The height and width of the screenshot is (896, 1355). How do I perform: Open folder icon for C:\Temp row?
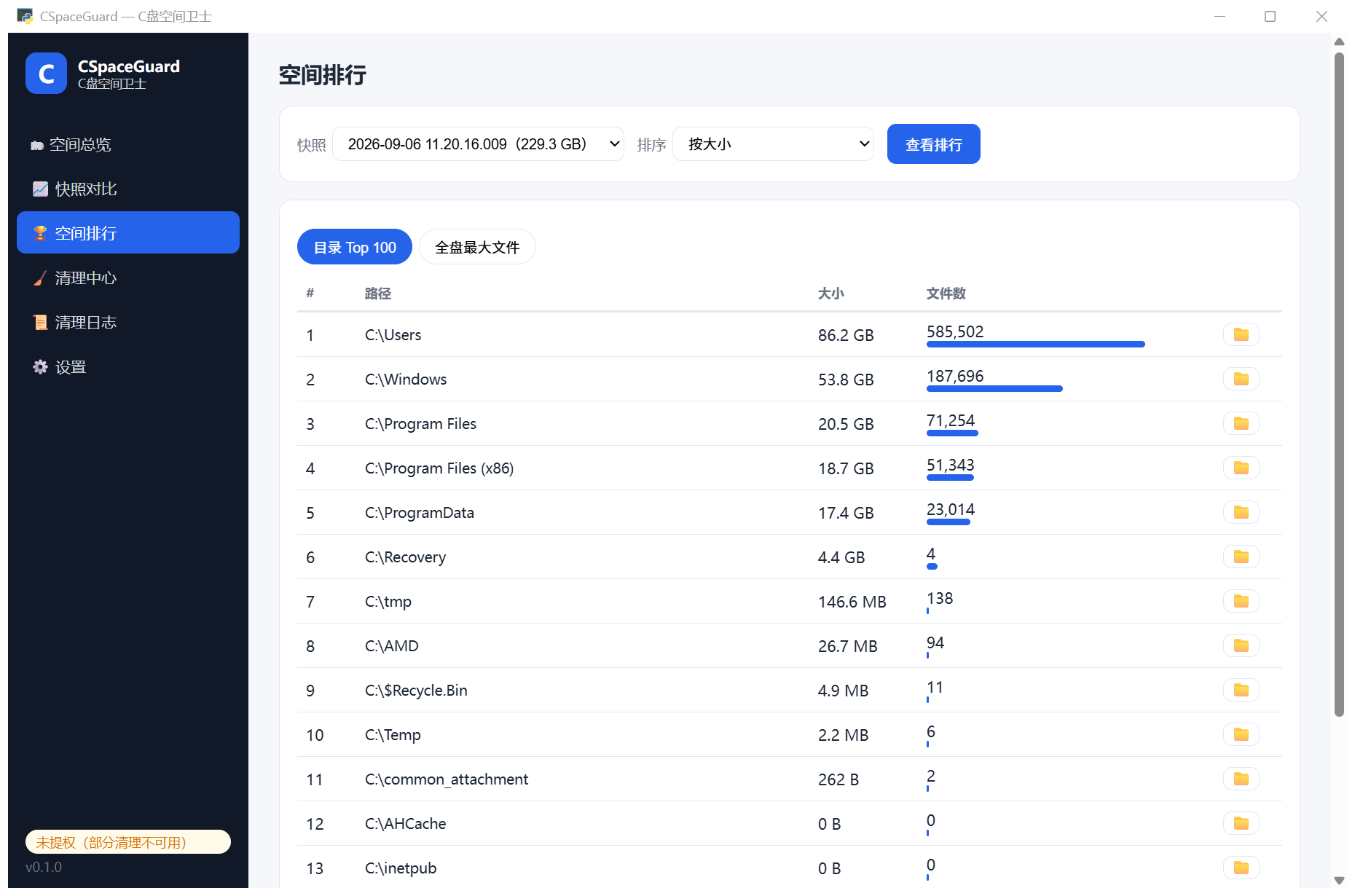[1241, 734]
